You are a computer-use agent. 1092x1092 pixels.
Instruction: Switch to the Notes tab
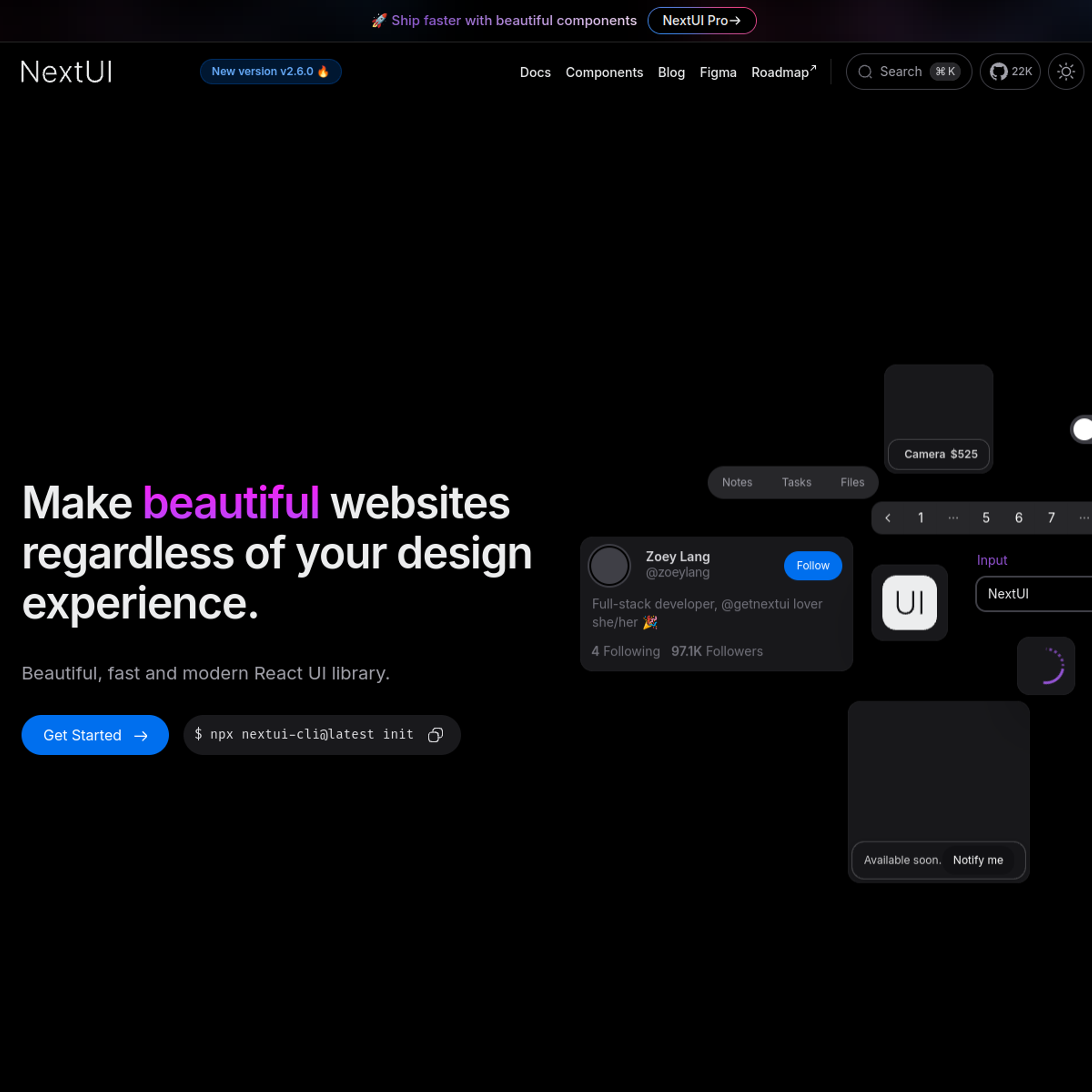click(x=737, y=482)
